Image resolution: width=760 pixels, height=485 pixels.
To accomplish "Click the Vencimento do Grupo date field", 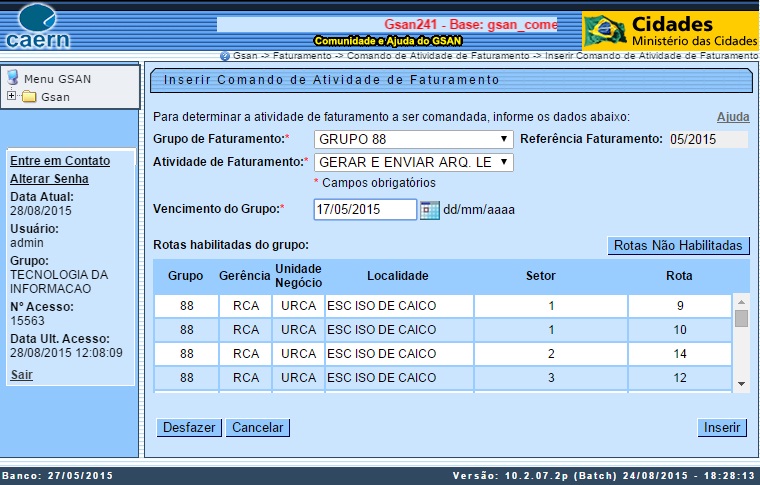I will click(365, 210).
